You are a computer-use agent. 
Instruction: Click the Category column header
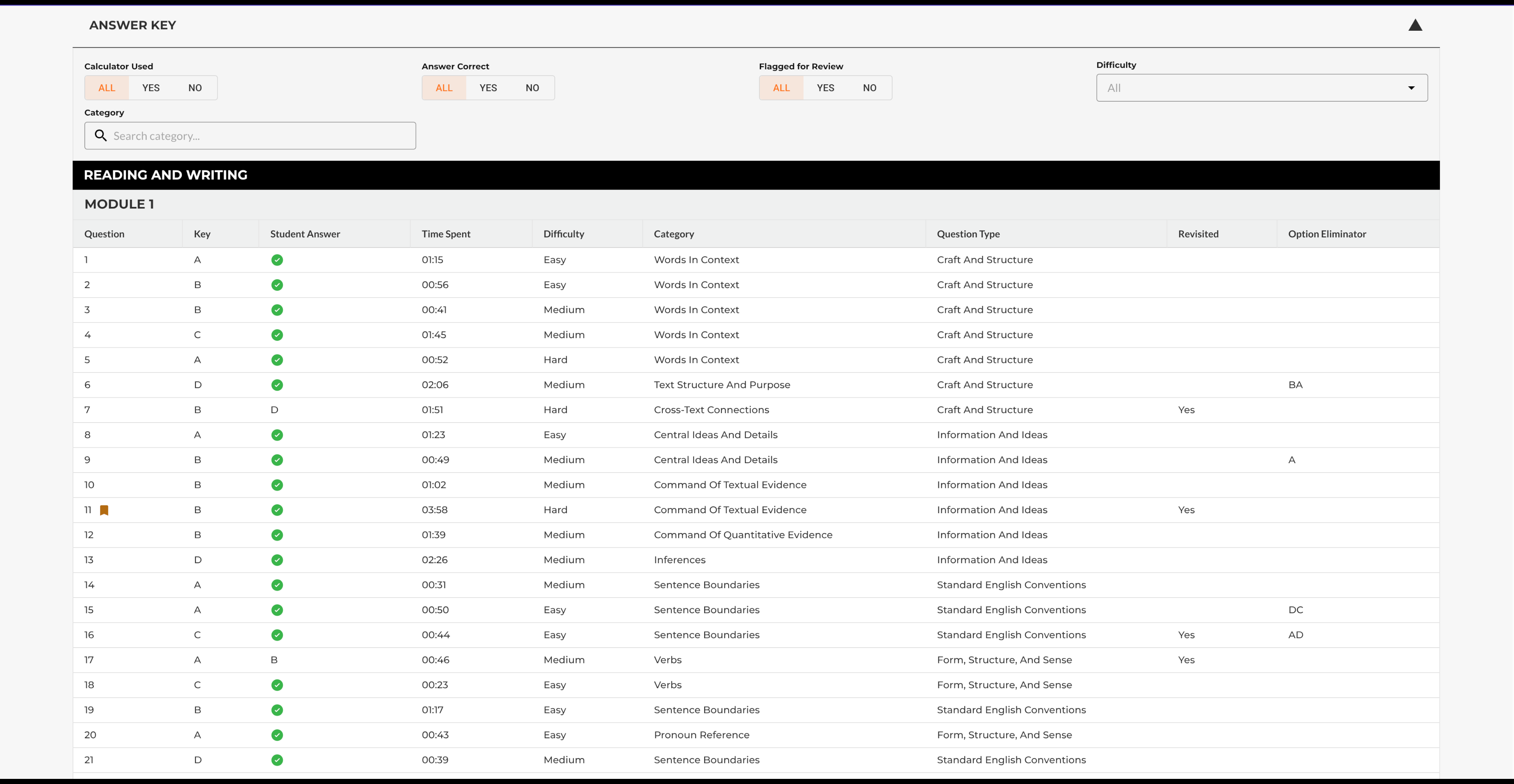[673, 234]
